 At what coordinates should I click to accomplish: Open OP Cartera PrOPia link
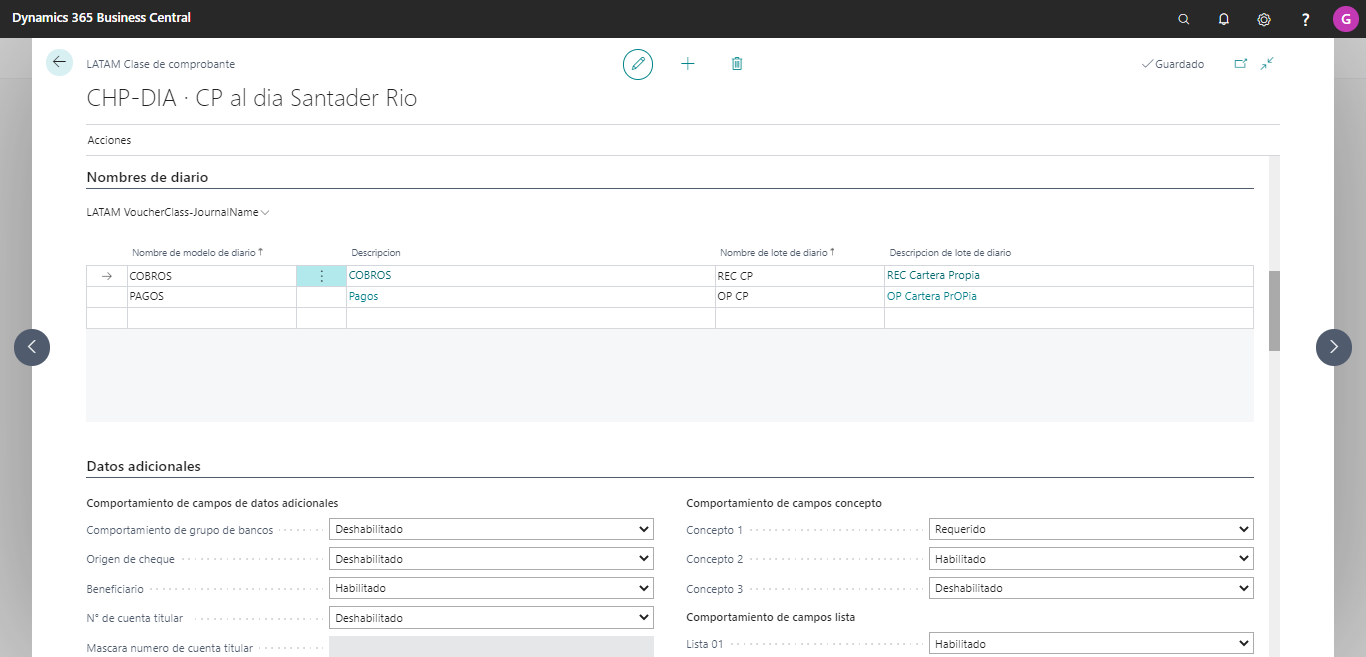click(x=932, y=297)
